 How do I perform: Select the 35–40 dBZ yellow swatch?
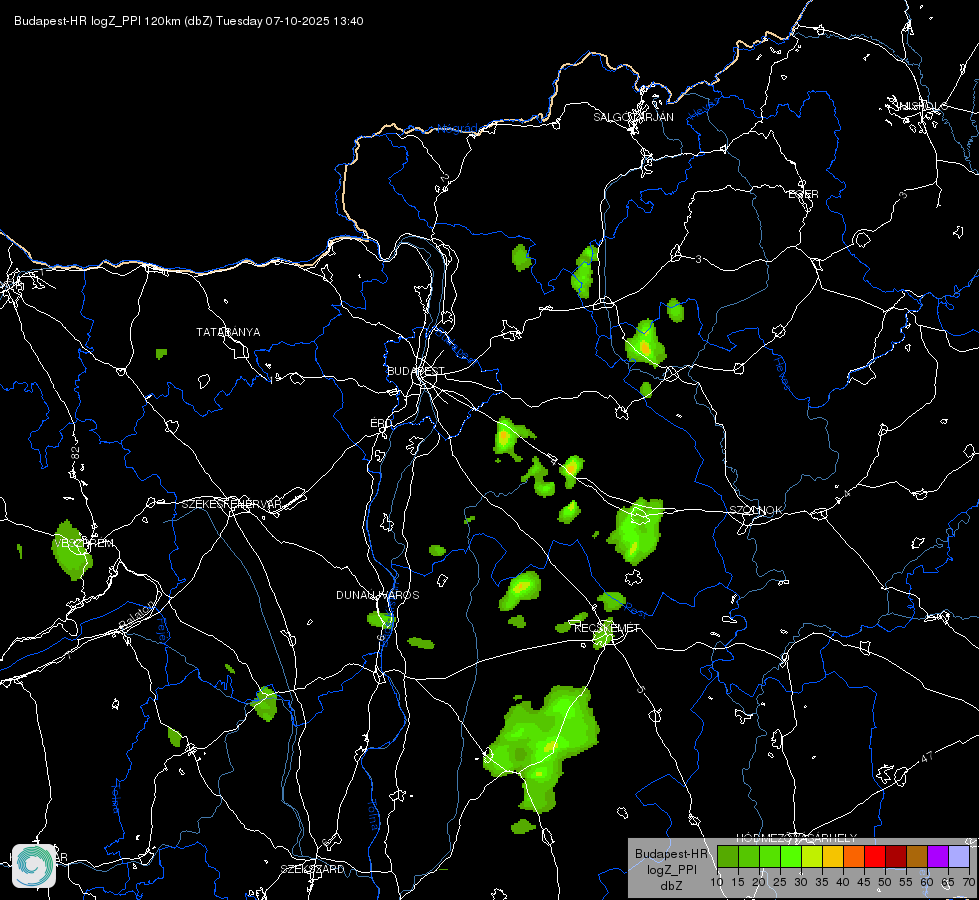(834, 856)
